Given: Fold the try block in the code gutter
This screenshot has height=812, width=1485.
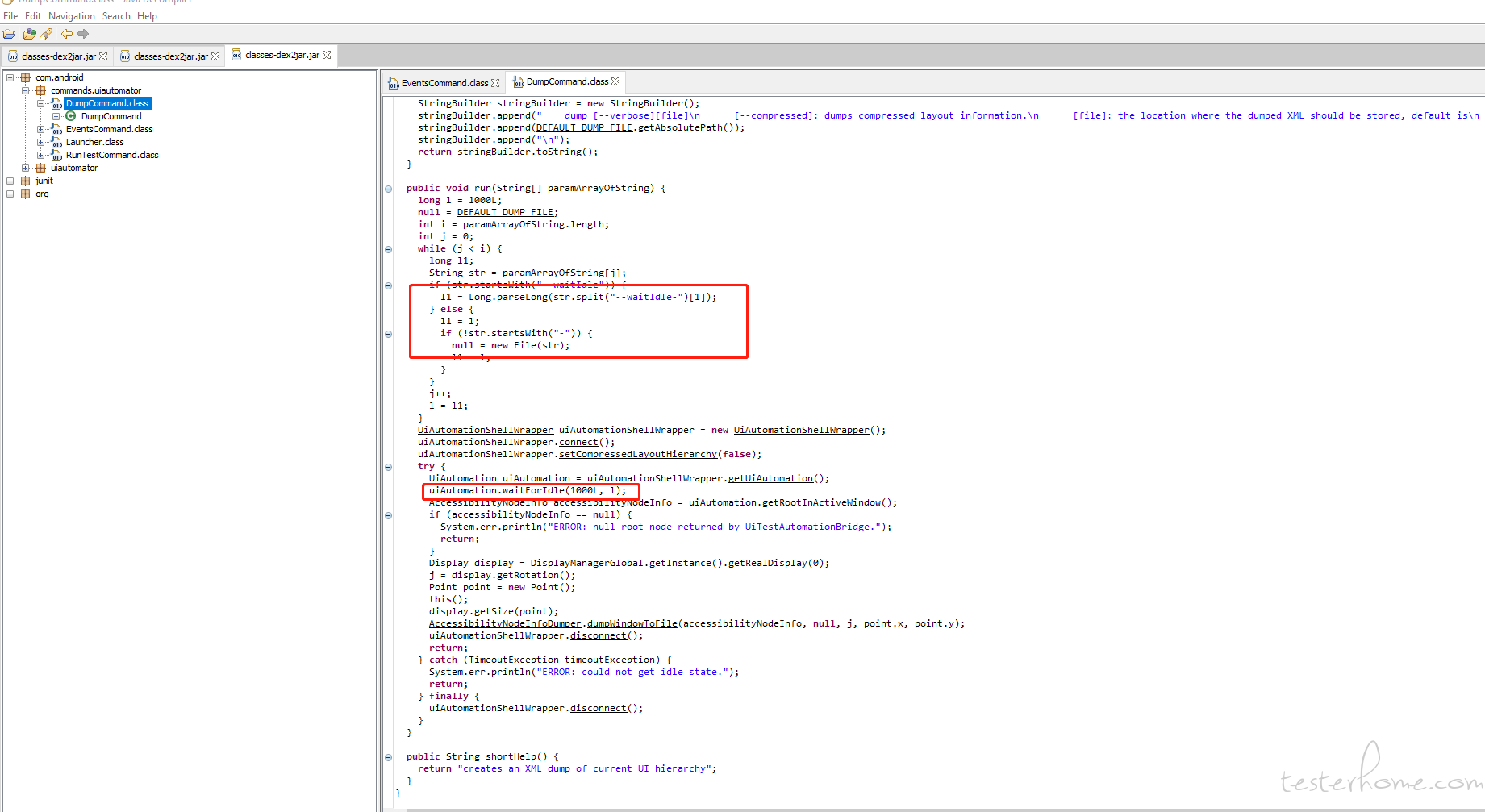Looking at the screenshot, I should (389, 467).
